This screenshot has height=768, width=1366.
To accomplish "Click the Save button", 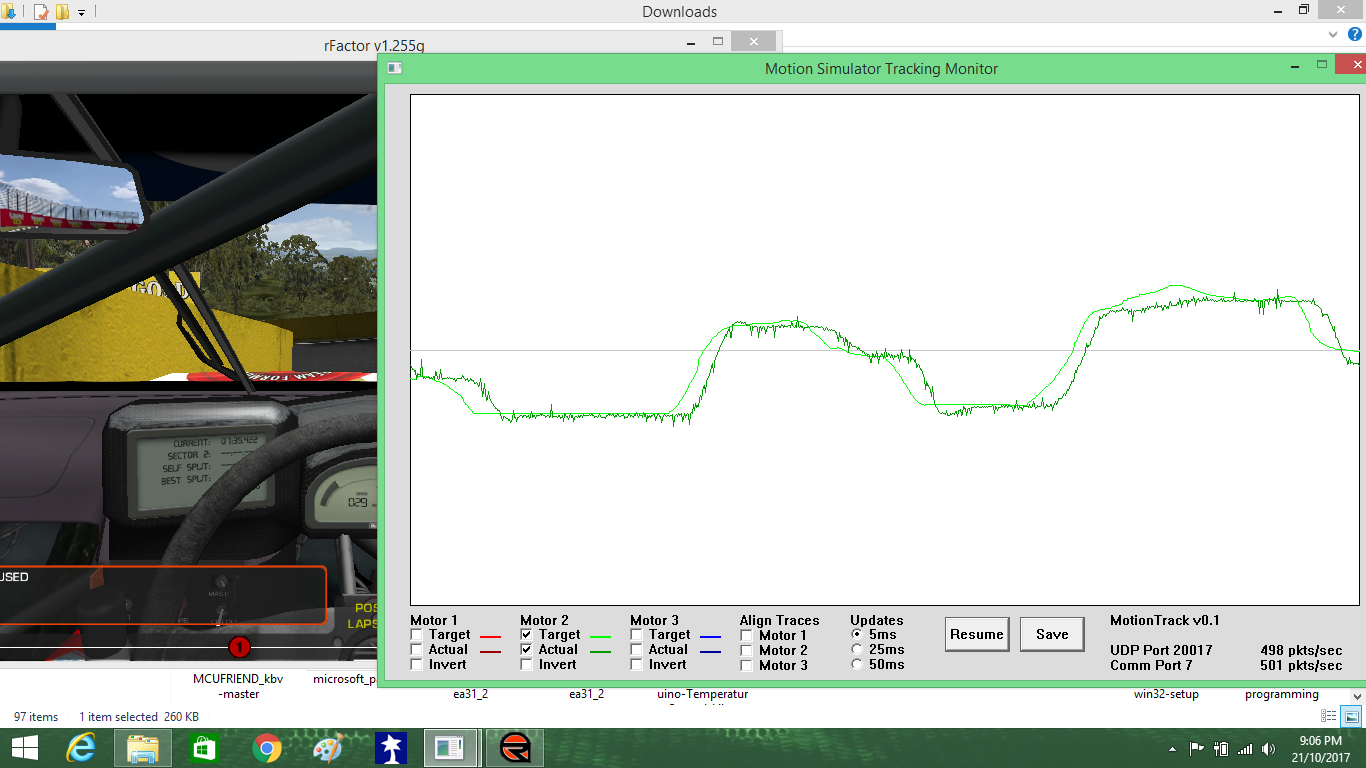I will tap(1052, 634).
